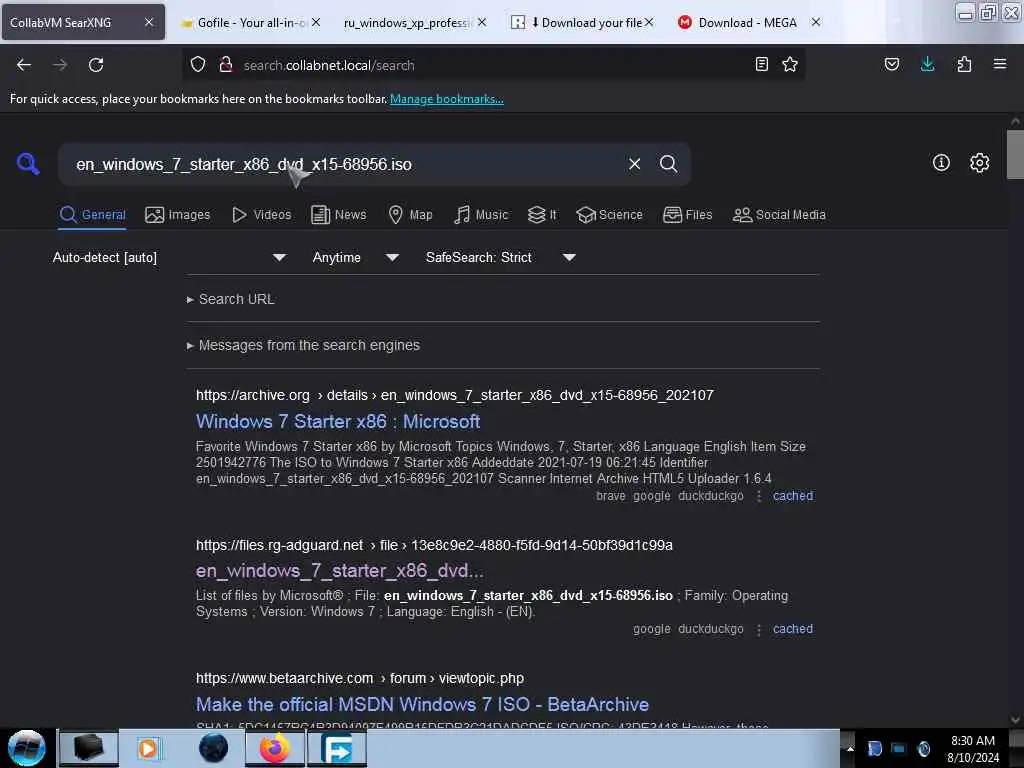Image resolution: width=1024 pixels, height=768 pixels.
Task: Open the SafeSearch: Strict dropdown
Action: [501, 257]
